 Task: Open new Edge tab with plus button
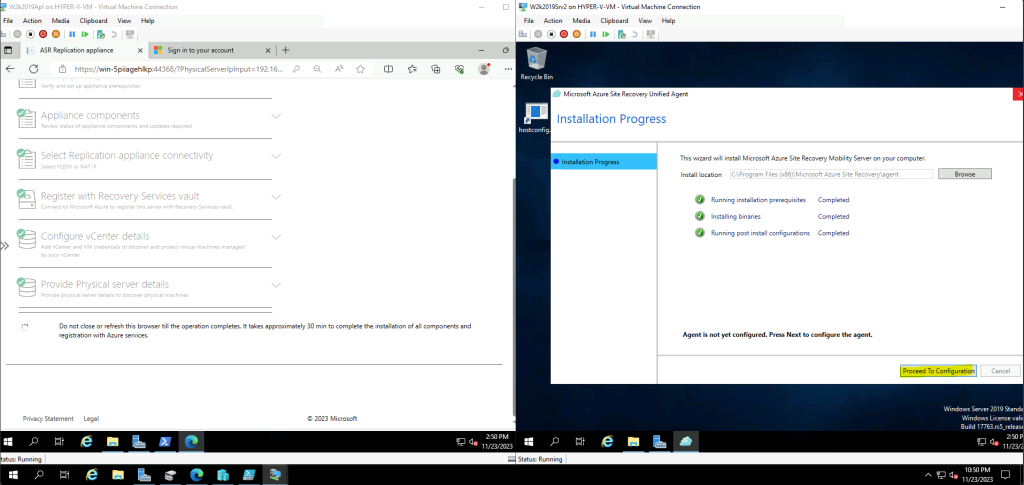[285, 50]
